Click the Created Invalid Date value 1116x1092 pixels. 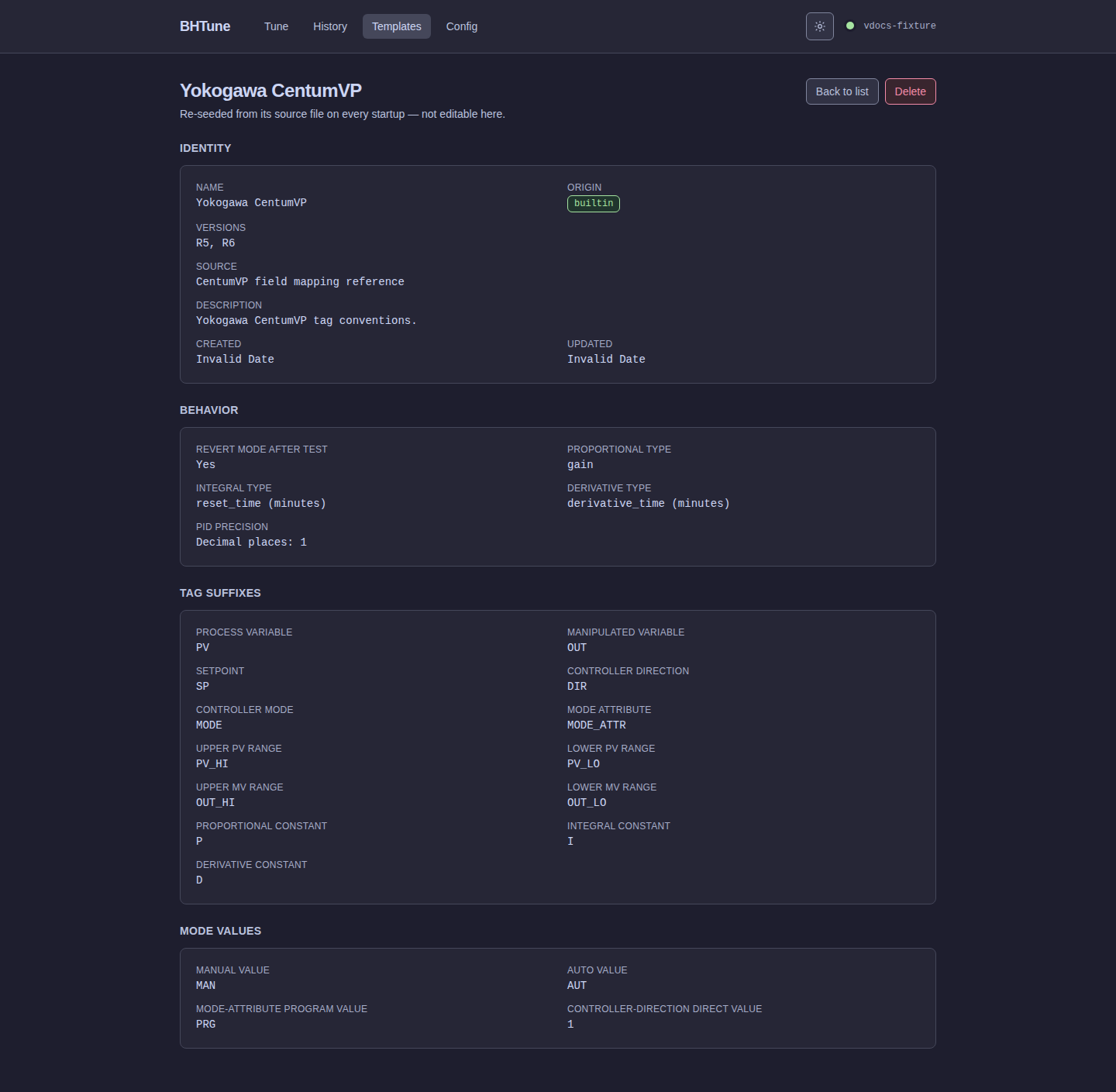[x=235, y=360]
